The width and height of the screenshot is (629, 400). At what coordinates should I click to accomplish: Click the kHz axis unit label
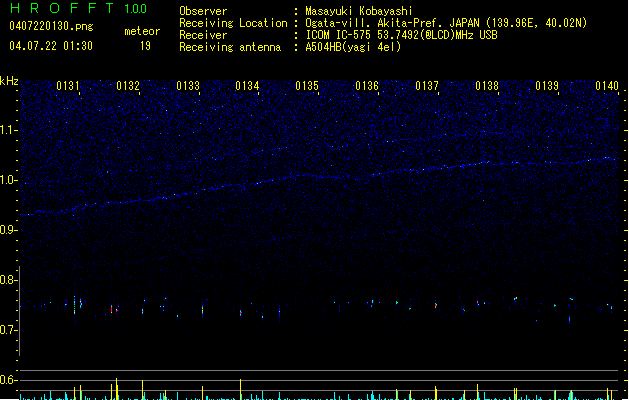(x=9, y=80)
